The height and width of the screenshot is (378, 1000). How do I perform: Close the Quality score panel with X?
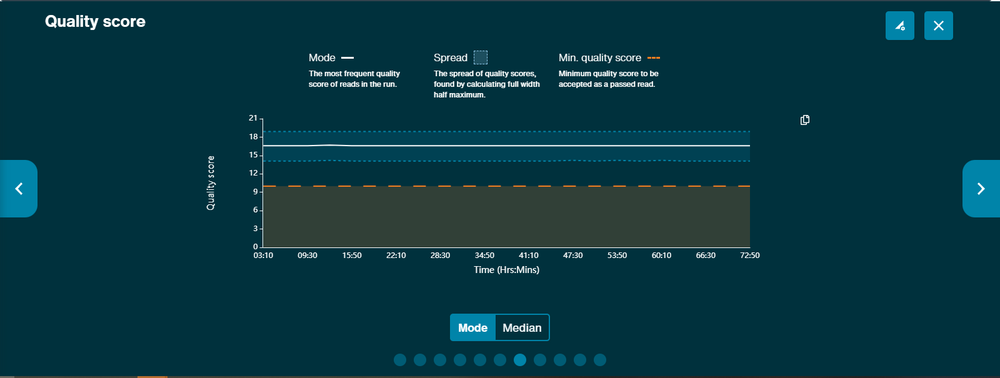point(939,25)
